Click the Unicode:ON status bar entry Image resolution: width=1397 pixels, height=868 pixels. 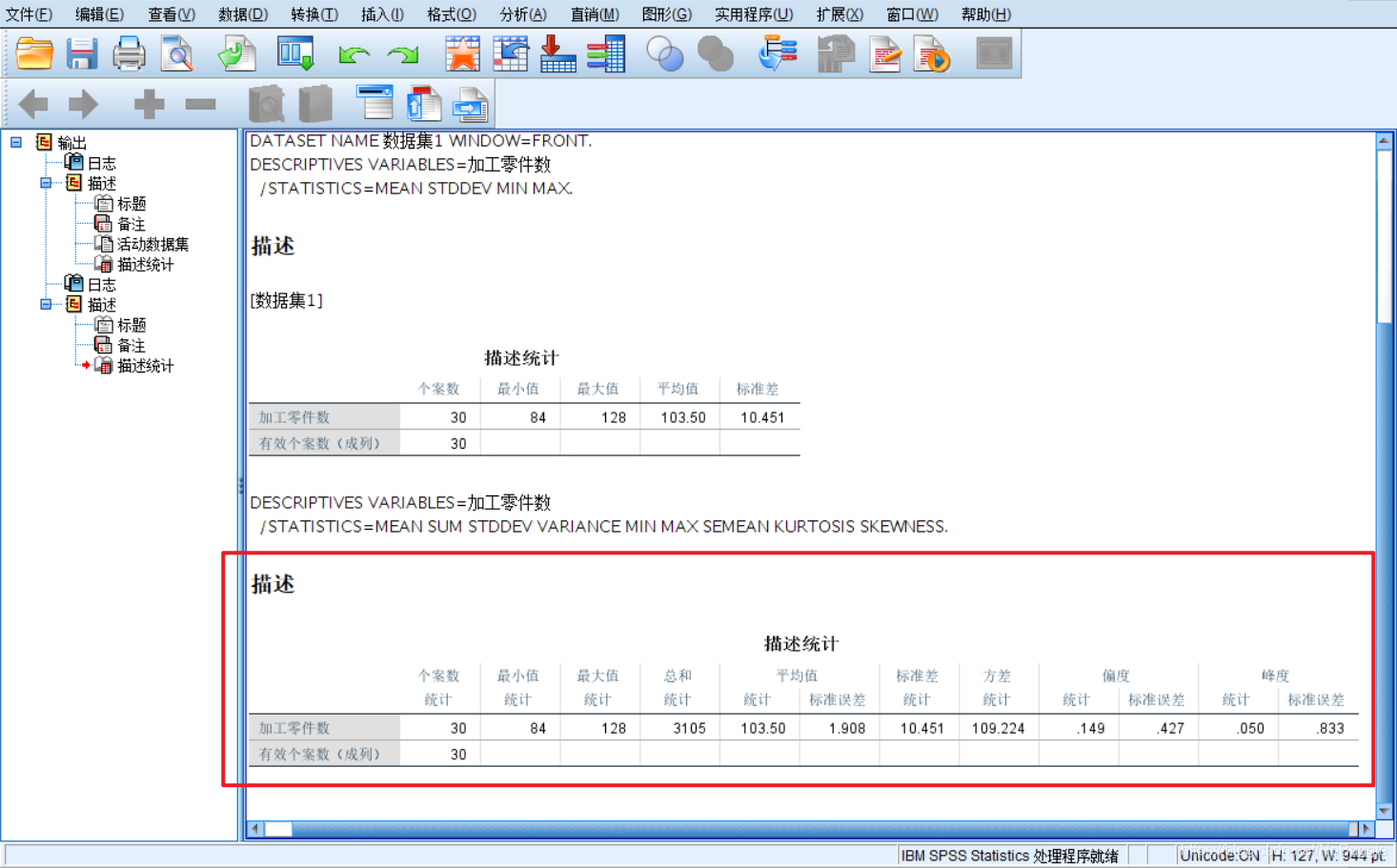pyautogui.click(x=1219, y=856)
